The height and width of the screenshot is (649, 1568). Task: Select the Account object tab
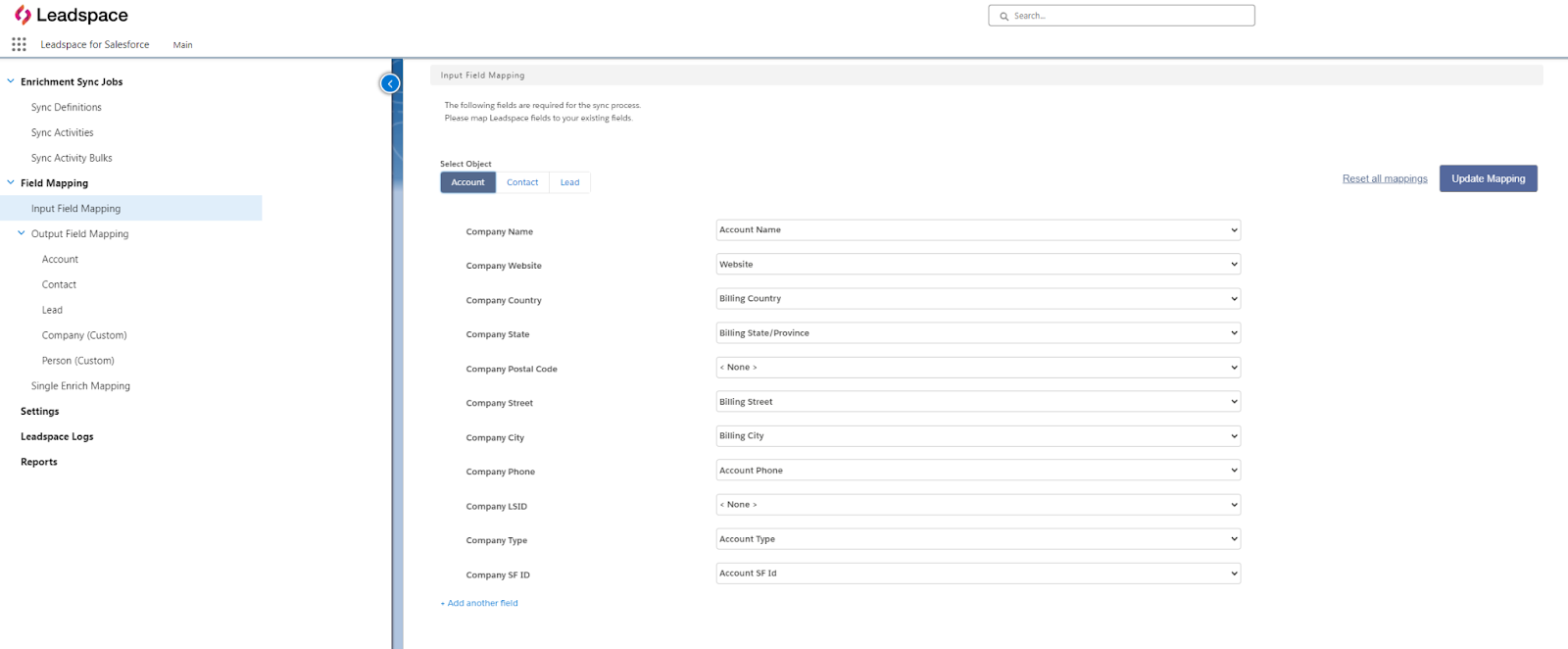[x=467, y=182]
